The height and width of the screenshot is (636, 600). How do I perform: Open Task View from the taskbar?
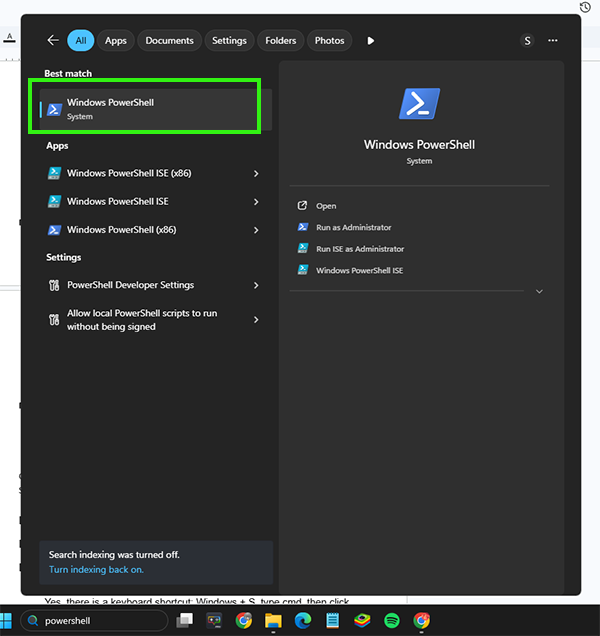[x=185, y=621]
